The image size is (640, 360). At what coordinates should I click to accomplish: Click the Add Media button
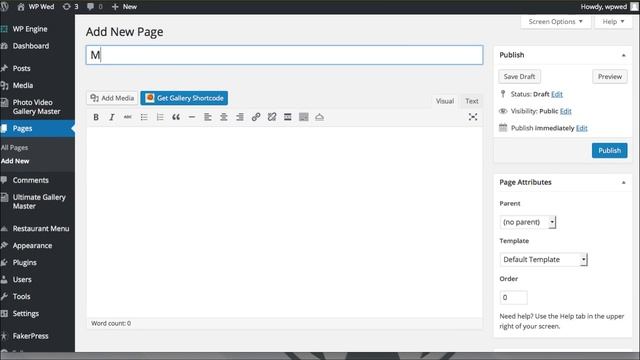pyautogui.click(x=112, y=98)
